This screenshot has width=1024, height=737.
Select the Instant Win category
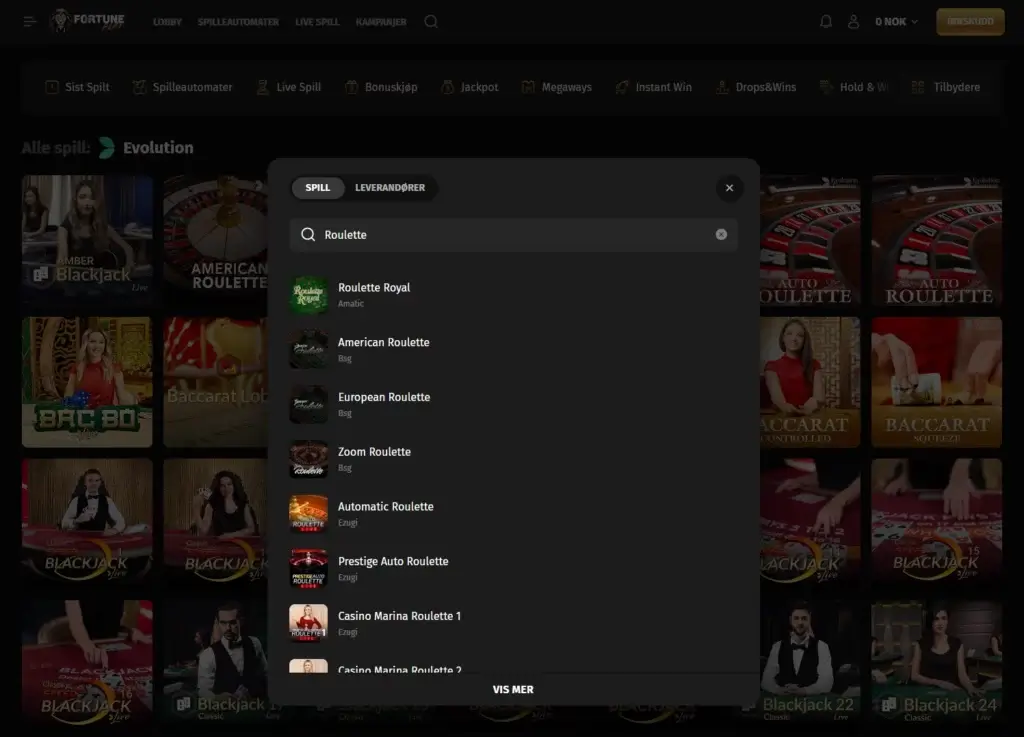(x=653, y=87)
